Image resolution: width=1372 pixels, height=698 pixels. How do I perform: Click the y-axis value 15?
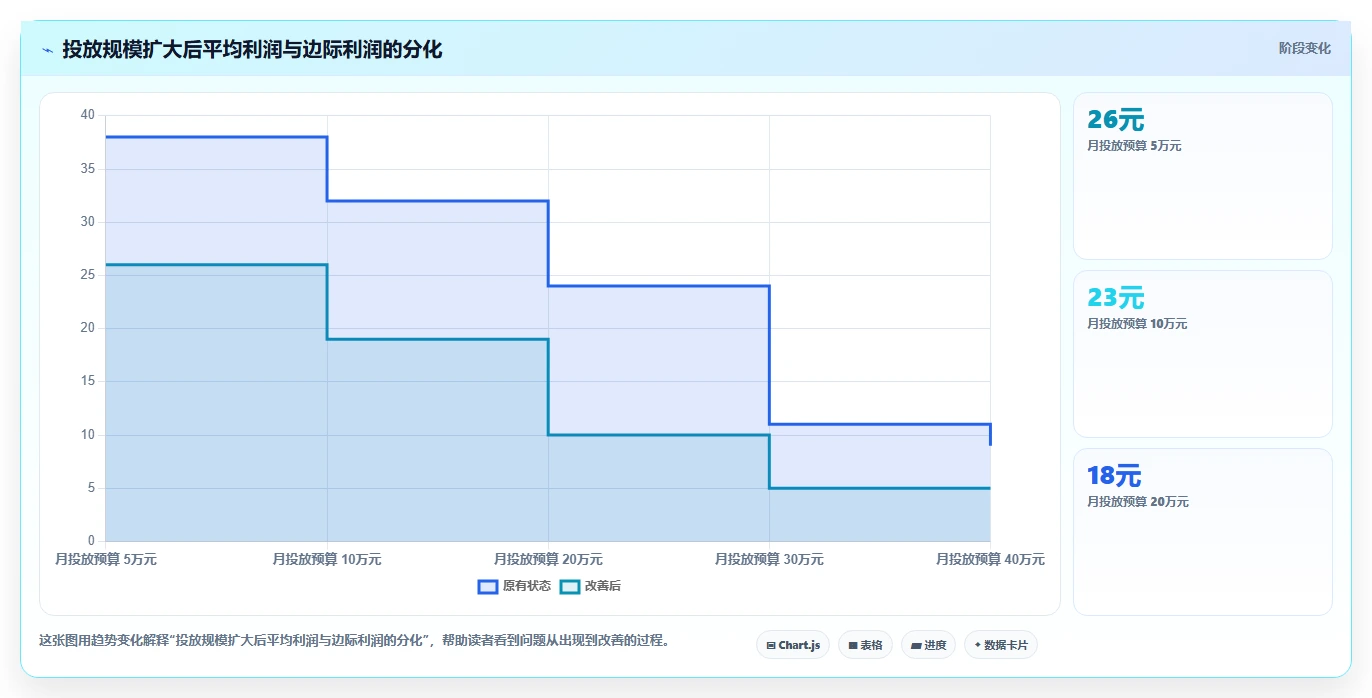click(87, 381)
